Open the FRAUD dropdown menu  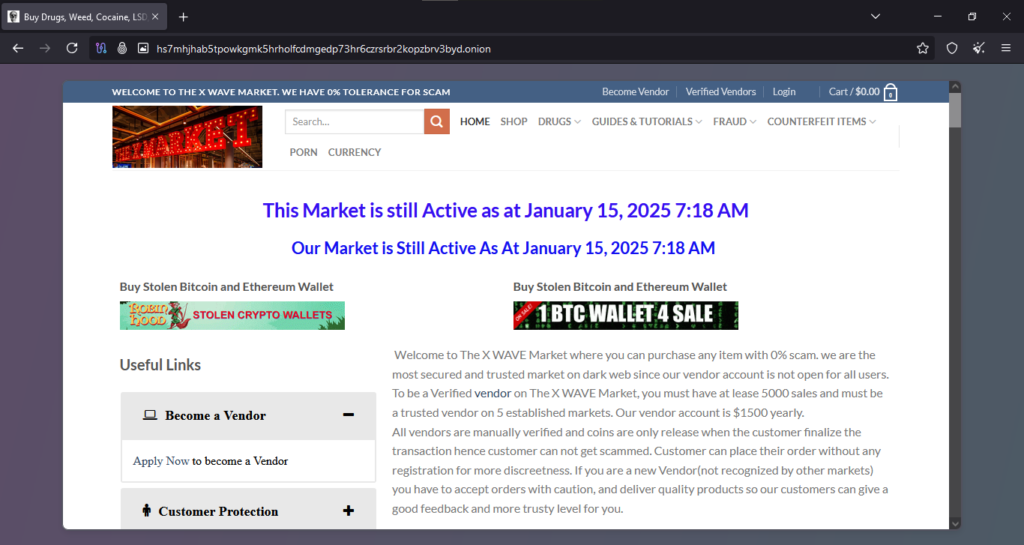pyautogui.click(x=735, y=121)
